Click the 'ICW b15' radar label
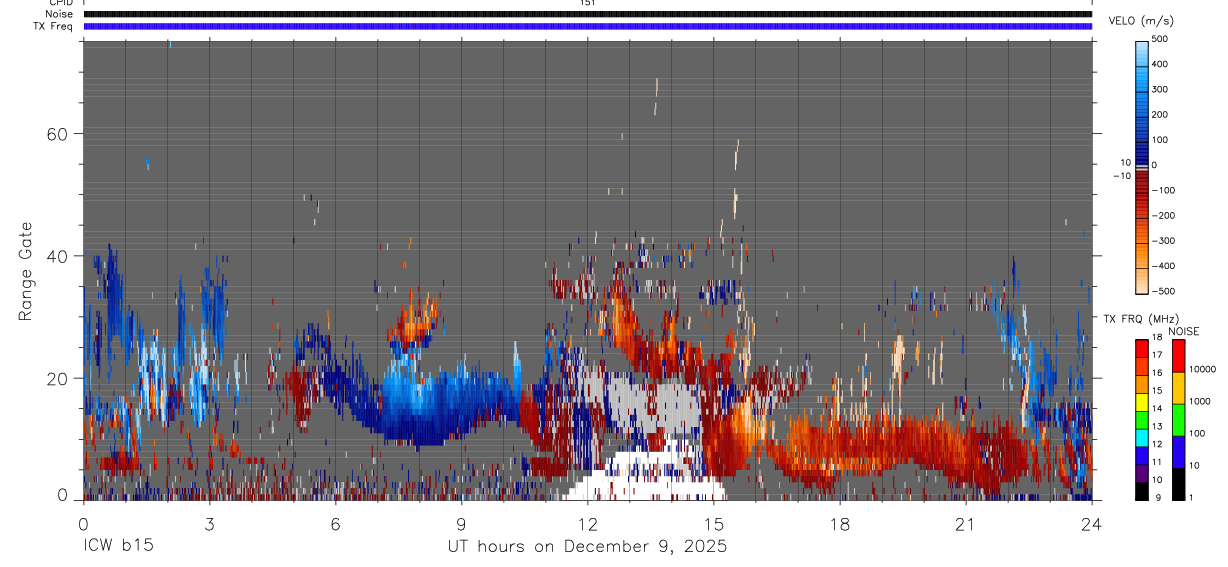 [118, 547]
